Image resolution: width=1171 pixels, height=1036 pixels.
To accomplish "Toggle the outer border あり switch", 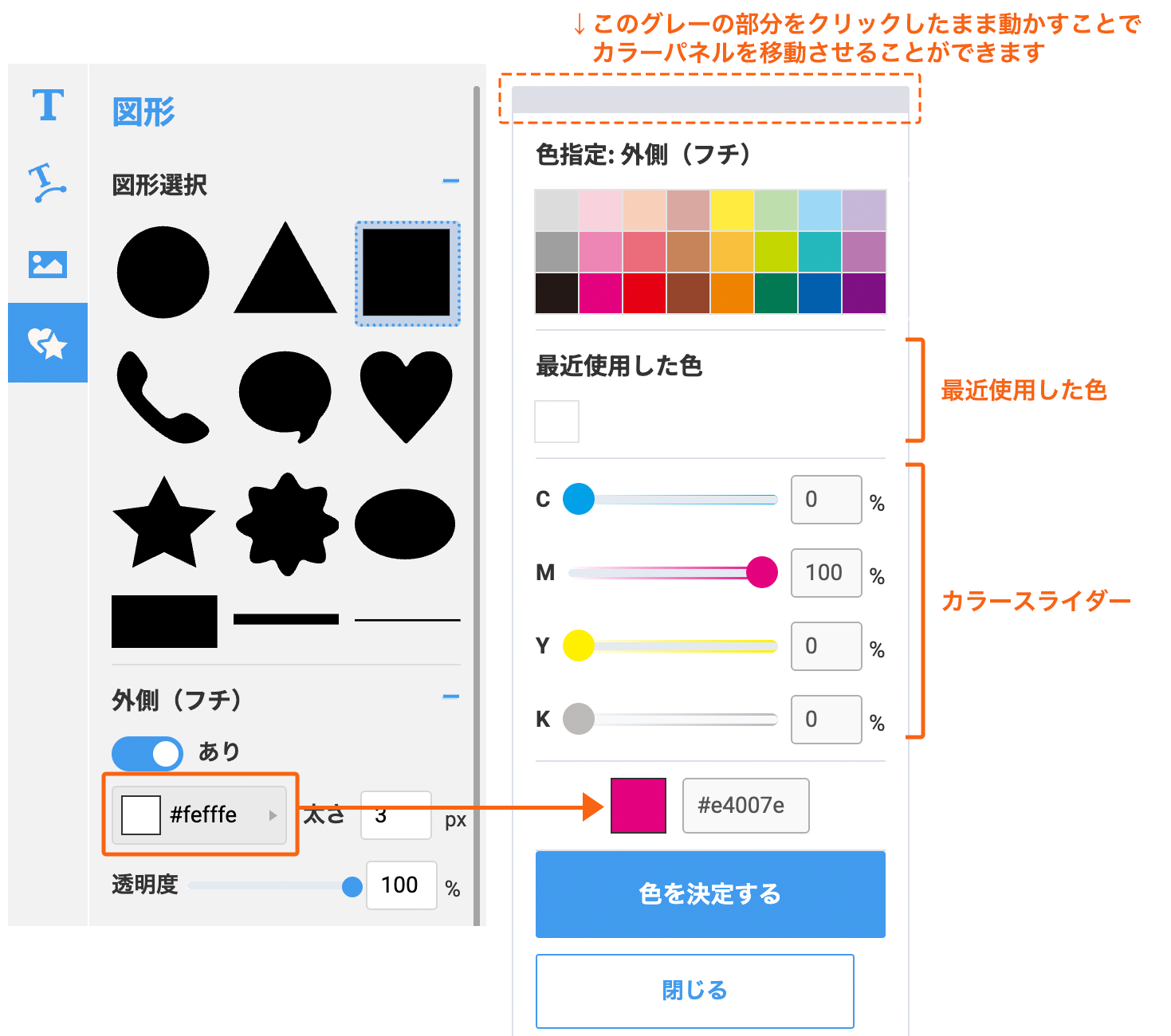I will [147, 753].
